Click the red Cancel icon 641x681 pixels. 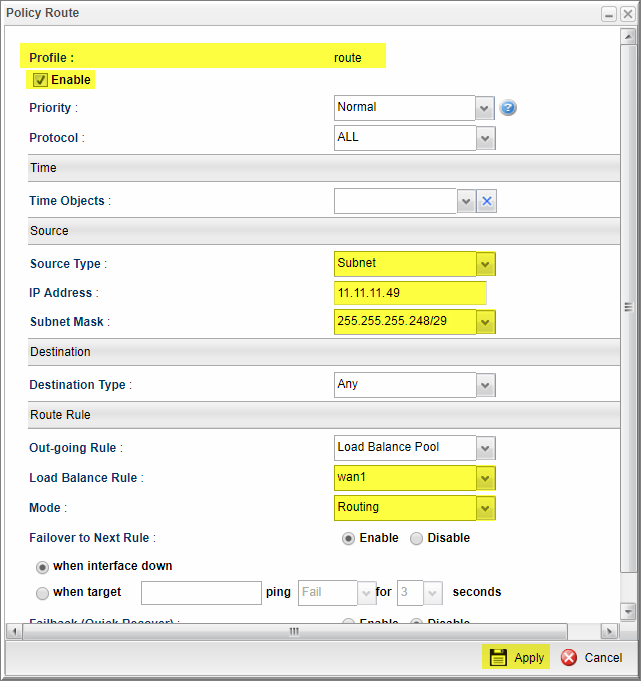click(569, 657)
